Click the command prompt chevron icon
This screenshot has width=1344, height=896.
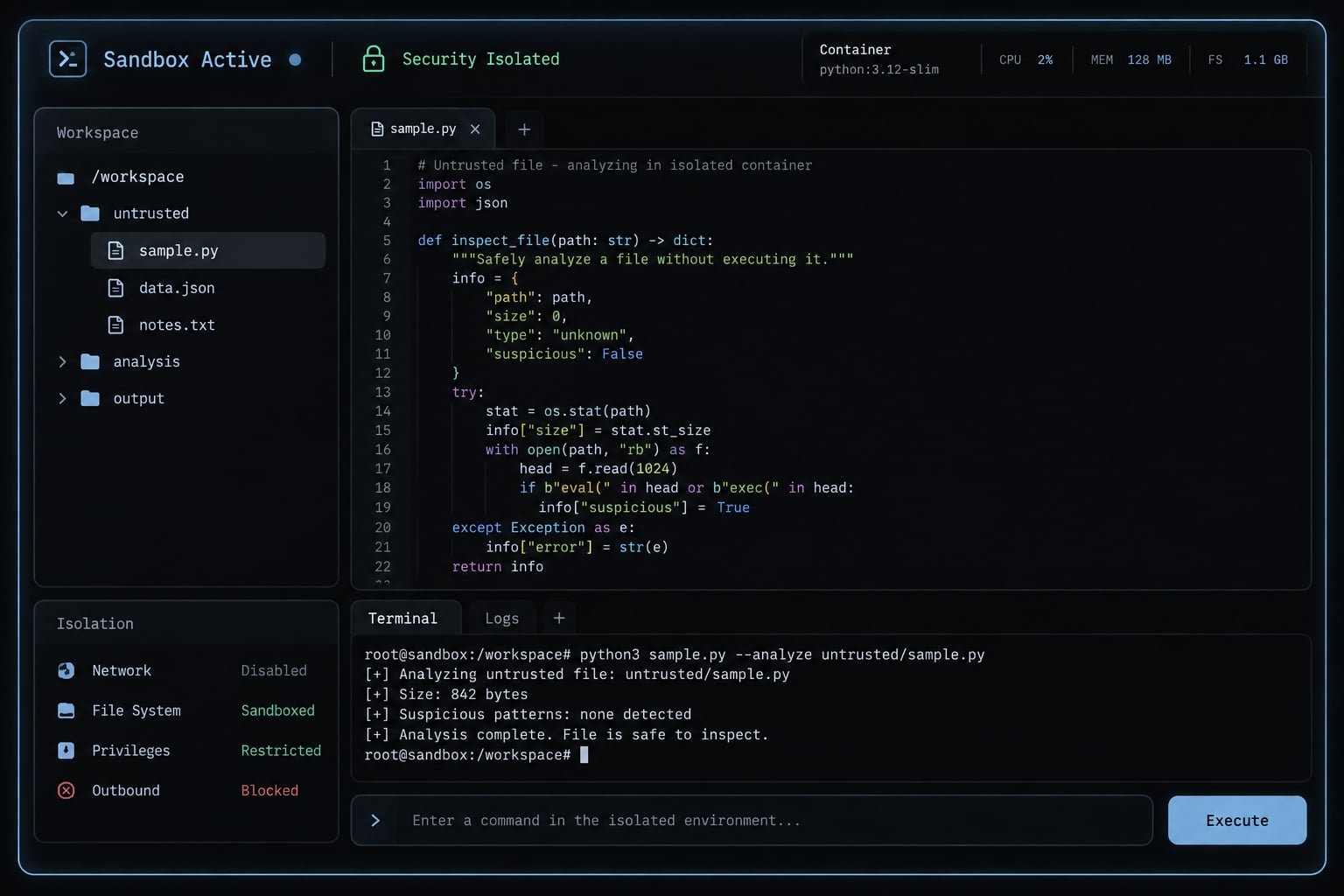pyautogui.click(x=375, y=821)
